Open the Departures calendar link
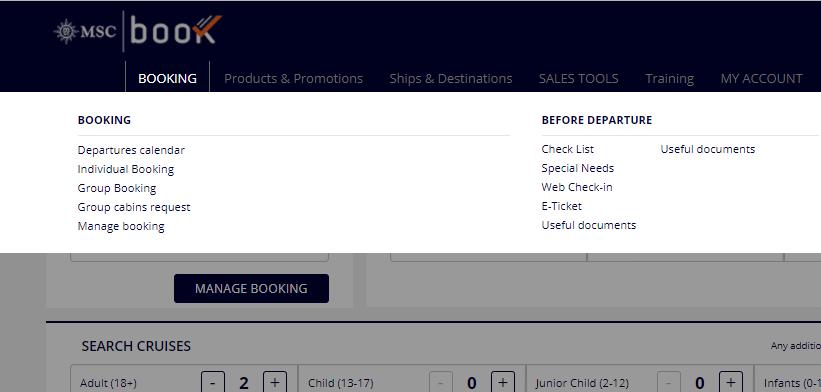 click(131, 150)
